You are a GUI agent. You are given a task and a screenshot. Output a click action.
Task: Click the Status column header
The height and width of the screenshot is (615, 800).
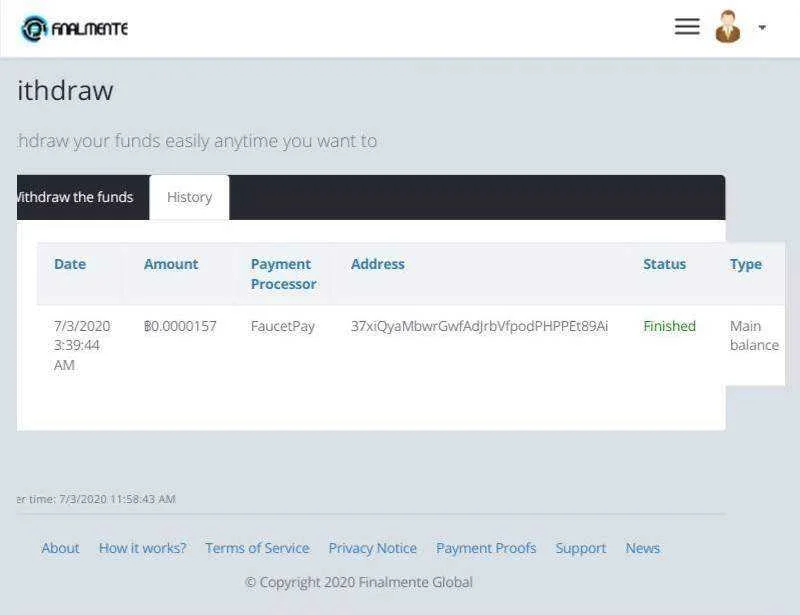point(664,264)
